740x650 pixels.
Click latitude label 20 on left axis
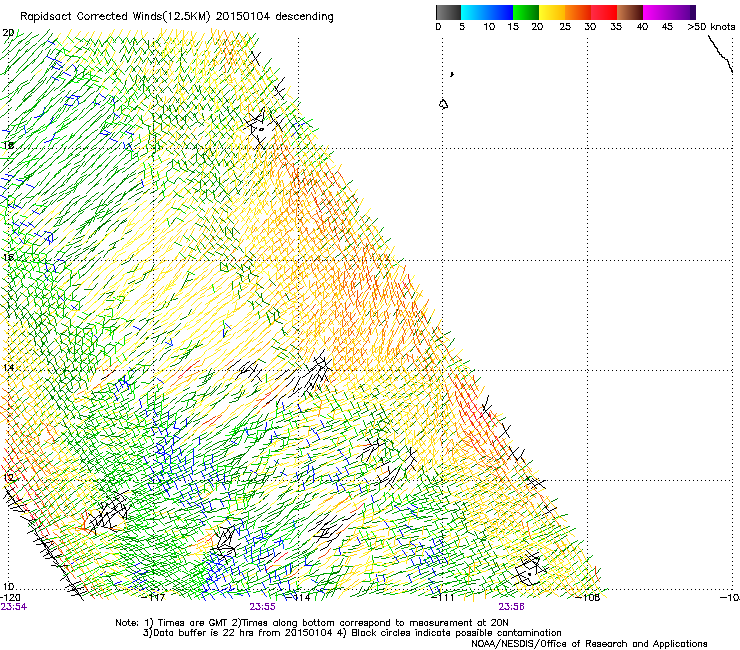[8, 33]
